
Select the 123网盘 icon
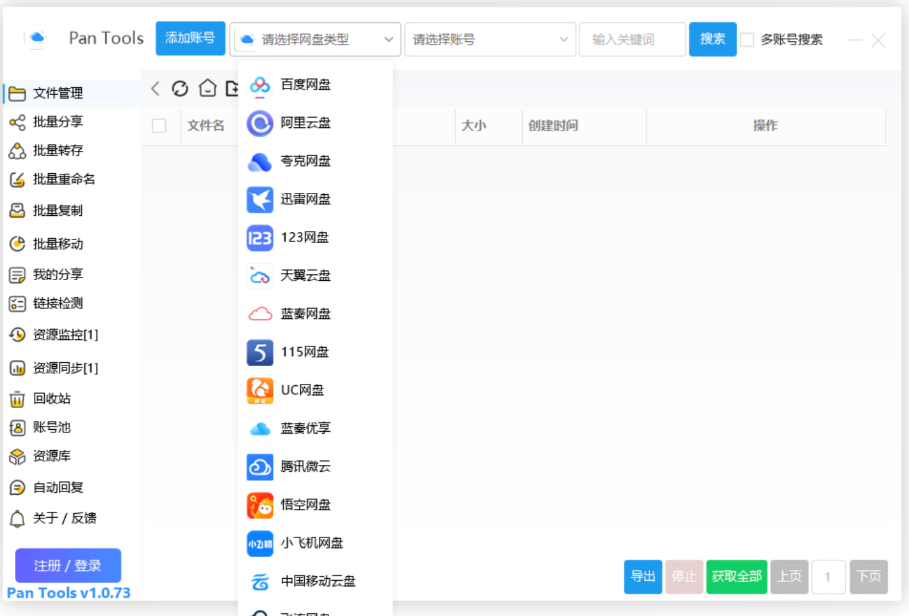click(260, 238)
